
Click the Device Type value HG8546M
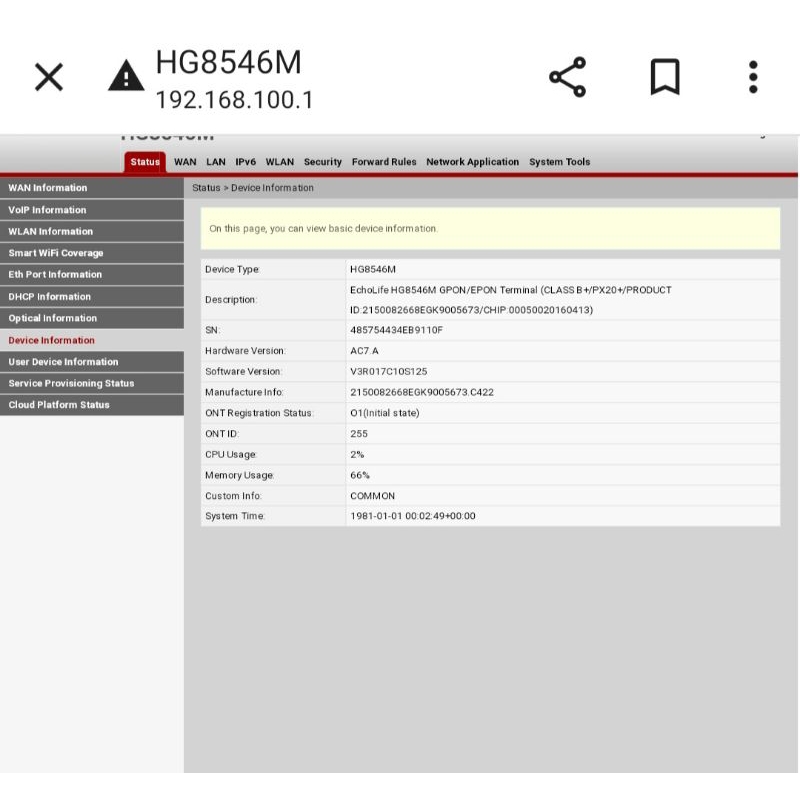click(x=372, y=269)
